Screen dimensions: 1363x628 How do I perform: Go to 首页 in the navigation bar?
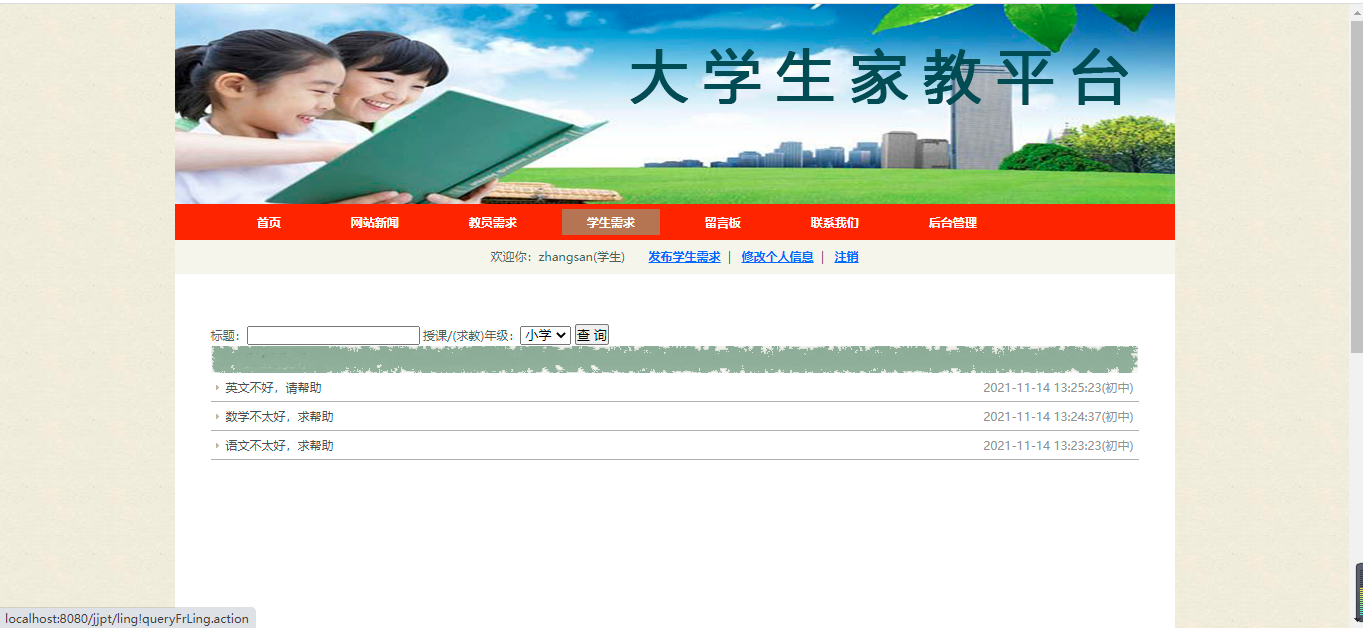(269, 223)
